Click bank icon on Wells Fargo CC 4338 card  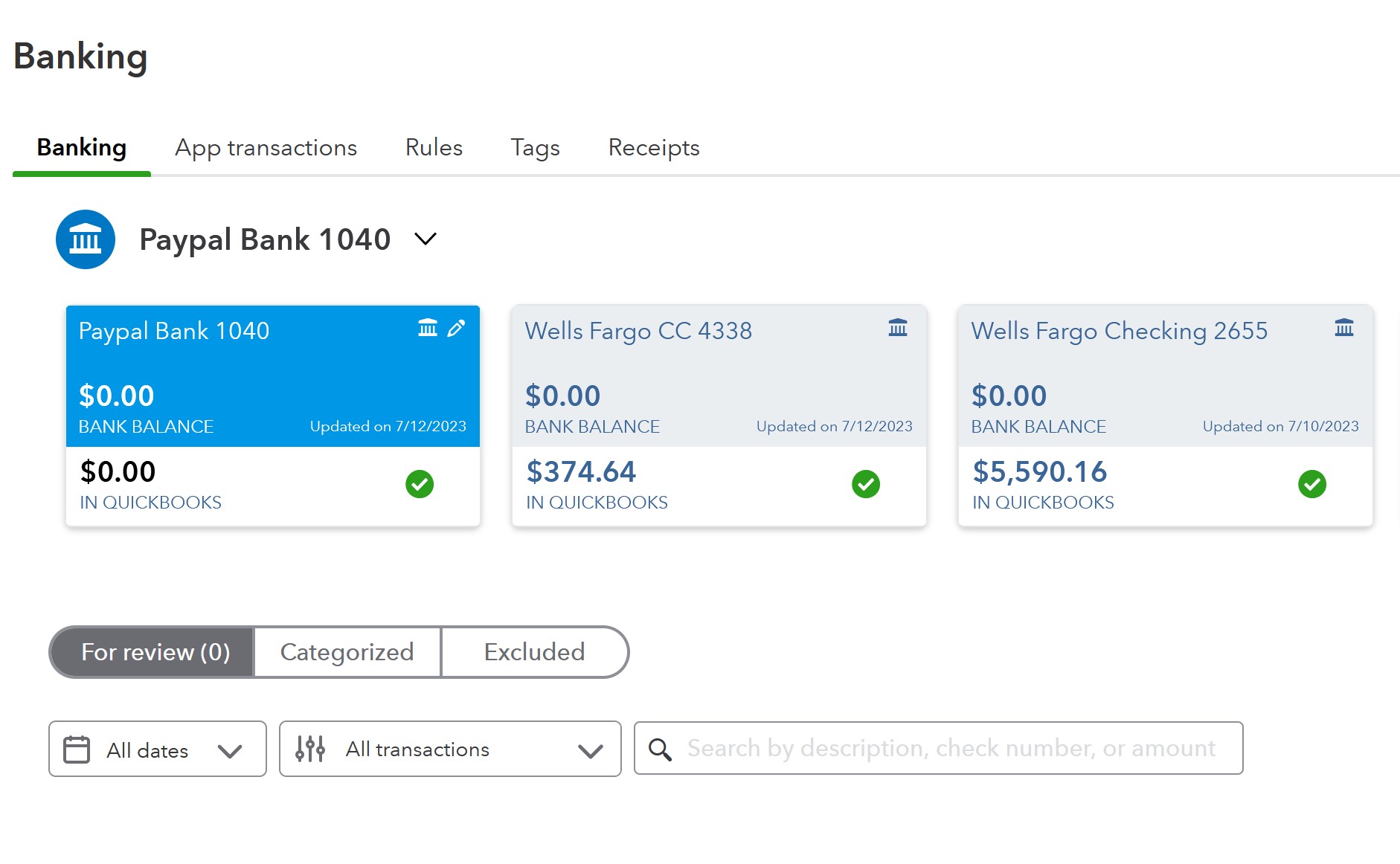898,328
